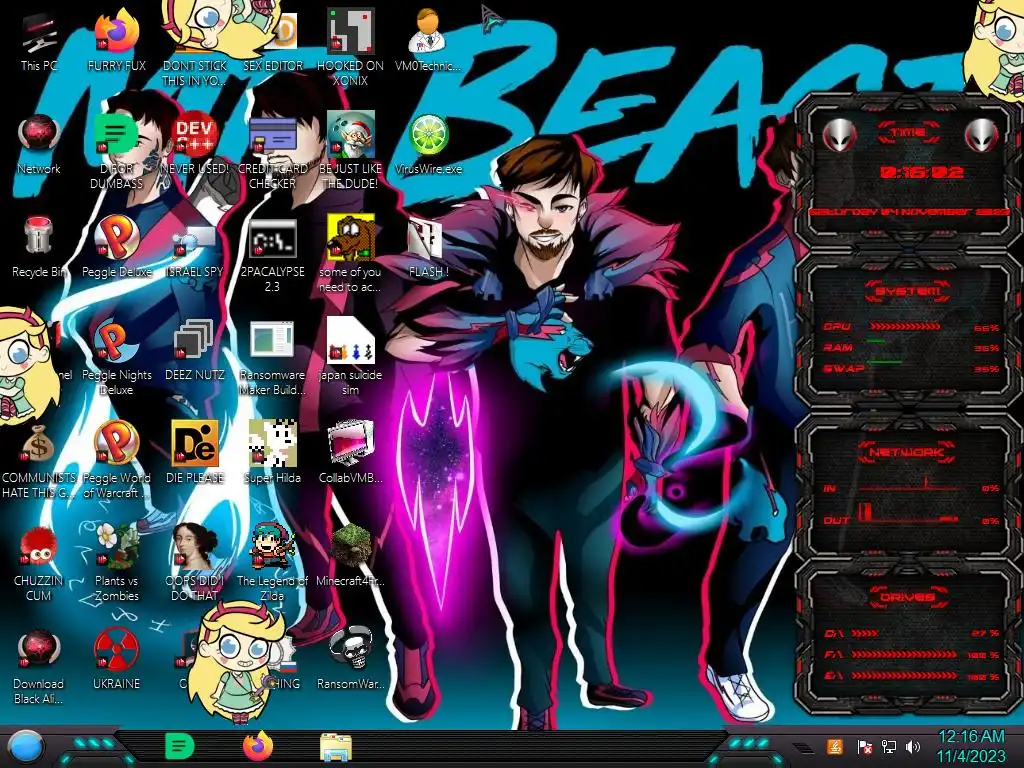Open the CollabVMB... monitor icon
The image size is (1024, 768).
coord(351,452)
